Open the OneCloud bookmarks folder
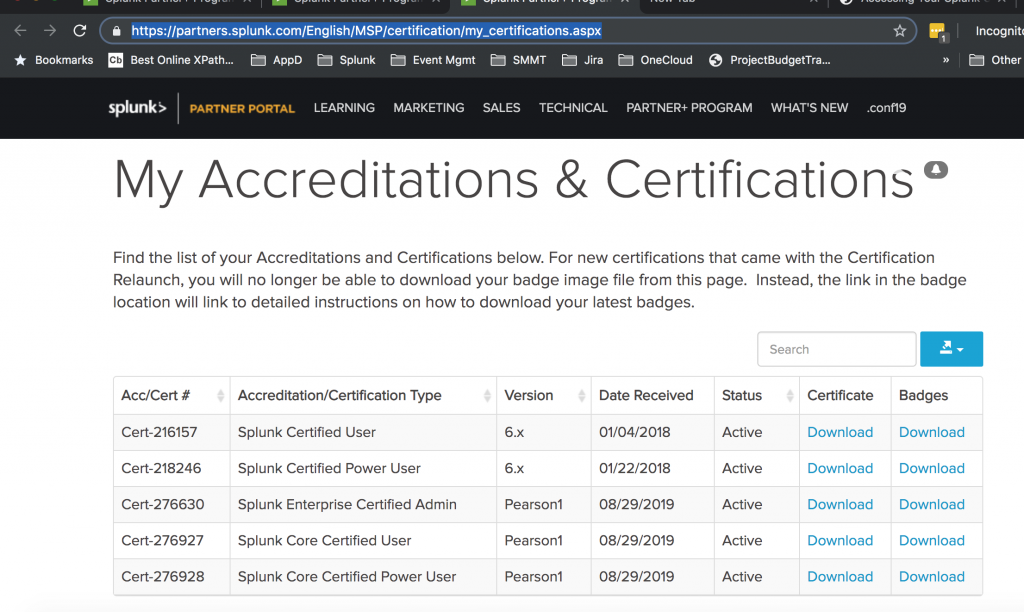 click(x=655, y=60)
